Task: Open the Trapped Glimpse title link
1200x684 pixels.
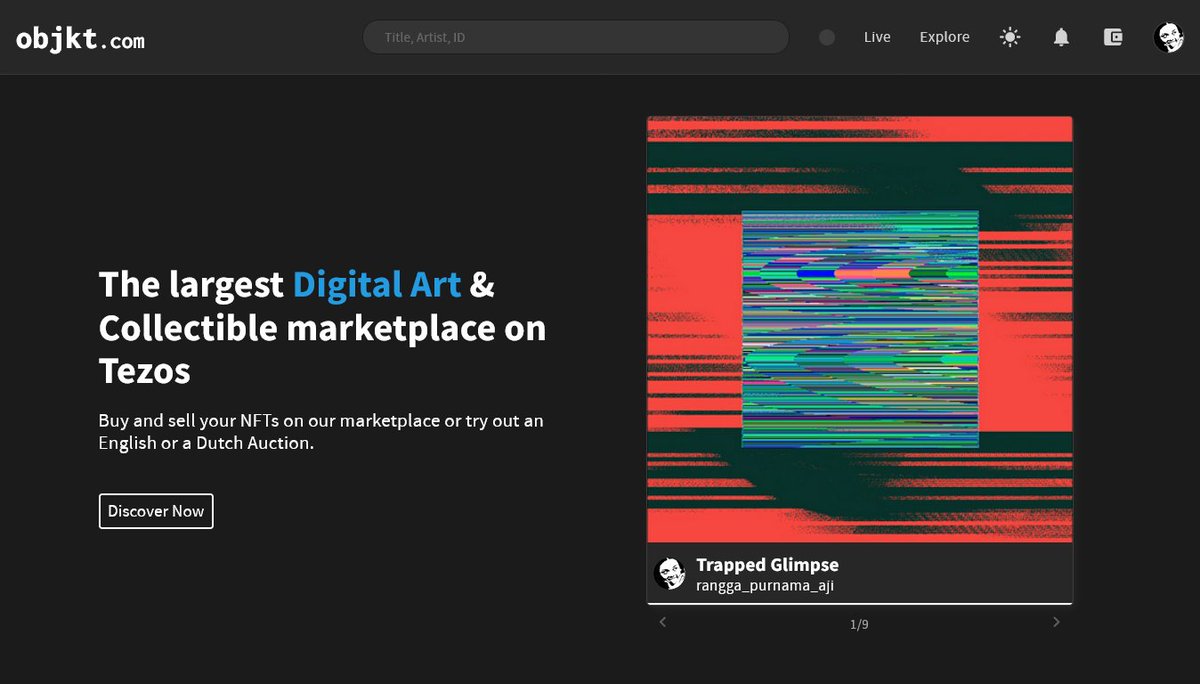Action: 767,565
